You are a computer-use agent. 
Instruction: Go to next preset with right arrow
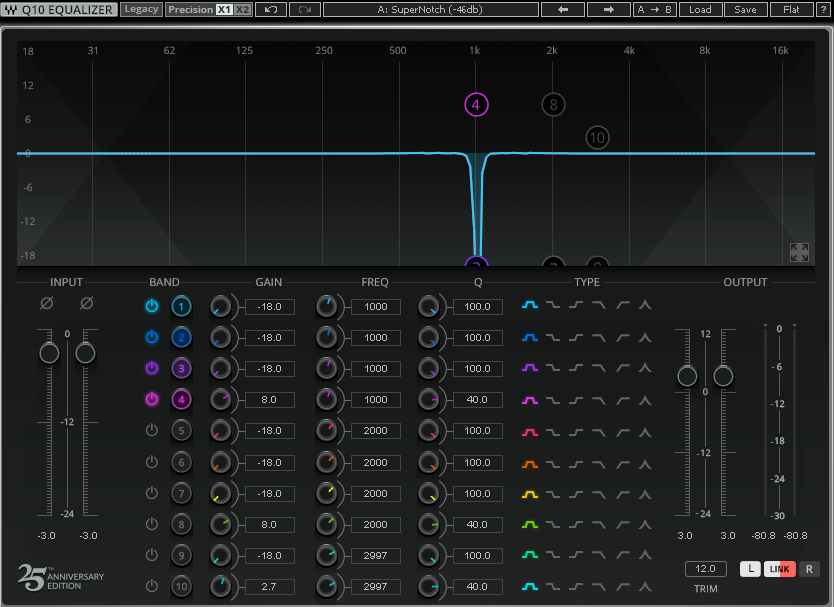click(608, 10)
